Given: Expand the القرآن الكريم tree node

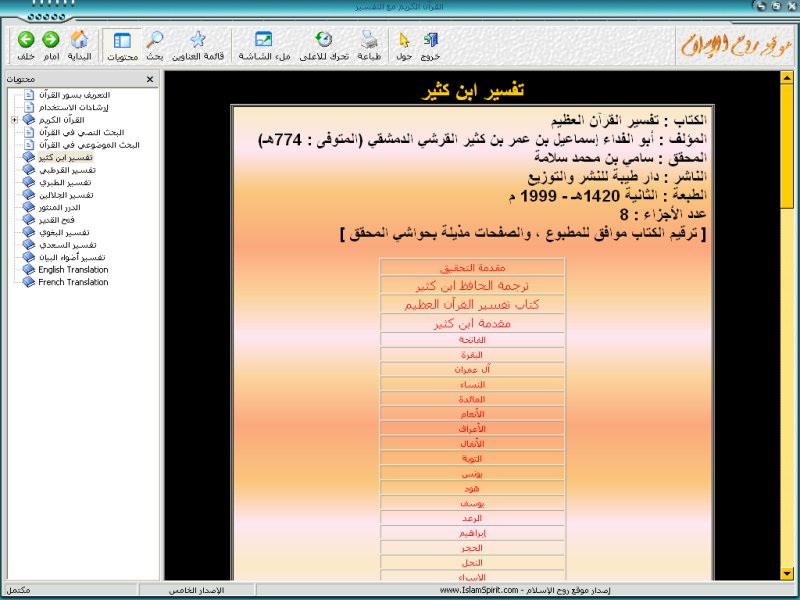Looking at the screenshot, I should 15,120.
